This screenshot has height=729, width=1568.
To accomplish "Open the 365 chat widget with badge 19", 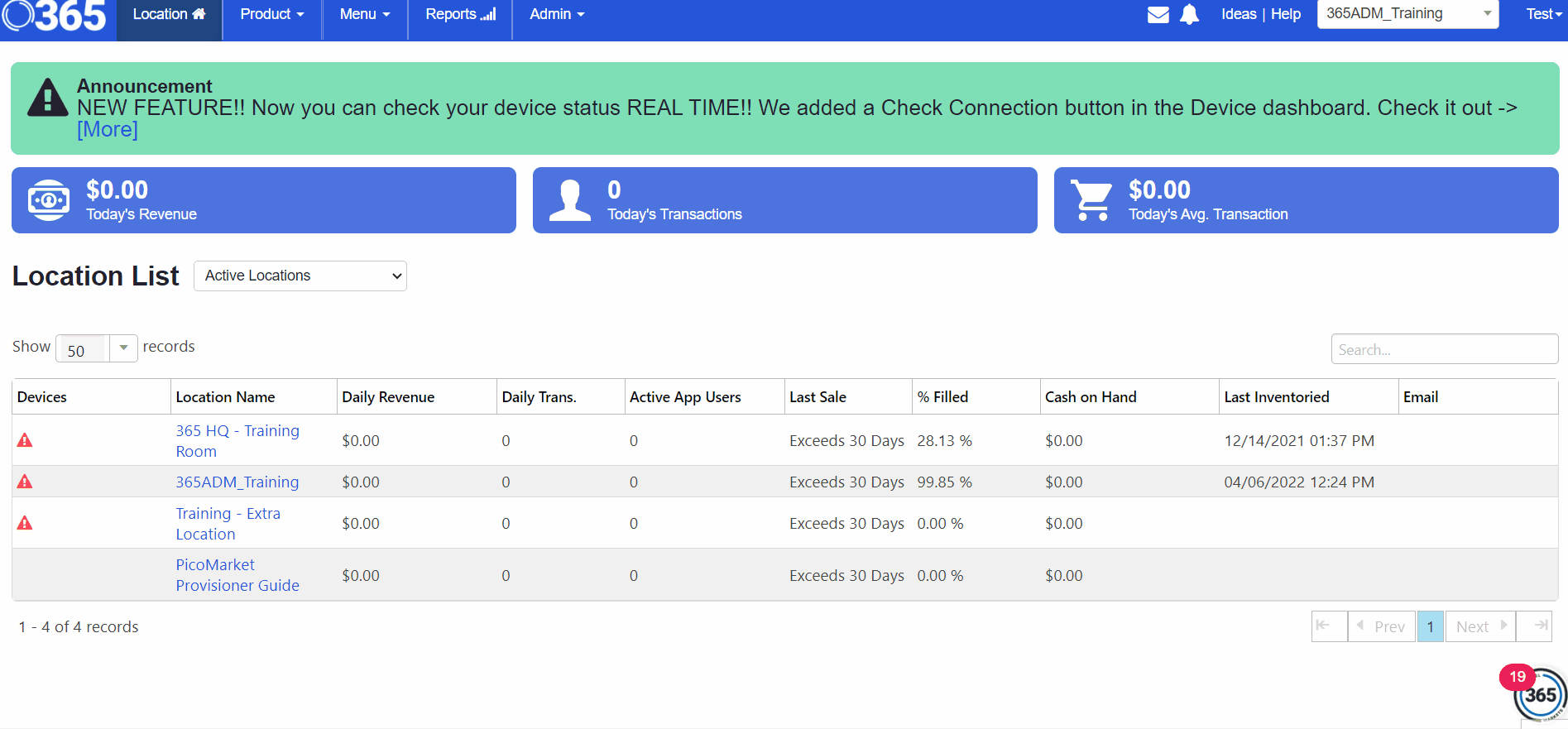I will pos(1538,693).
